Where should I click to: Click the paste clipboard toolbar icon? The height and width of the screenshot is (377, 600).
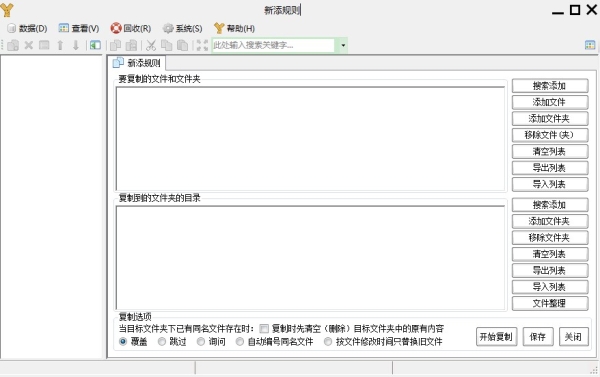click(183, 46)
